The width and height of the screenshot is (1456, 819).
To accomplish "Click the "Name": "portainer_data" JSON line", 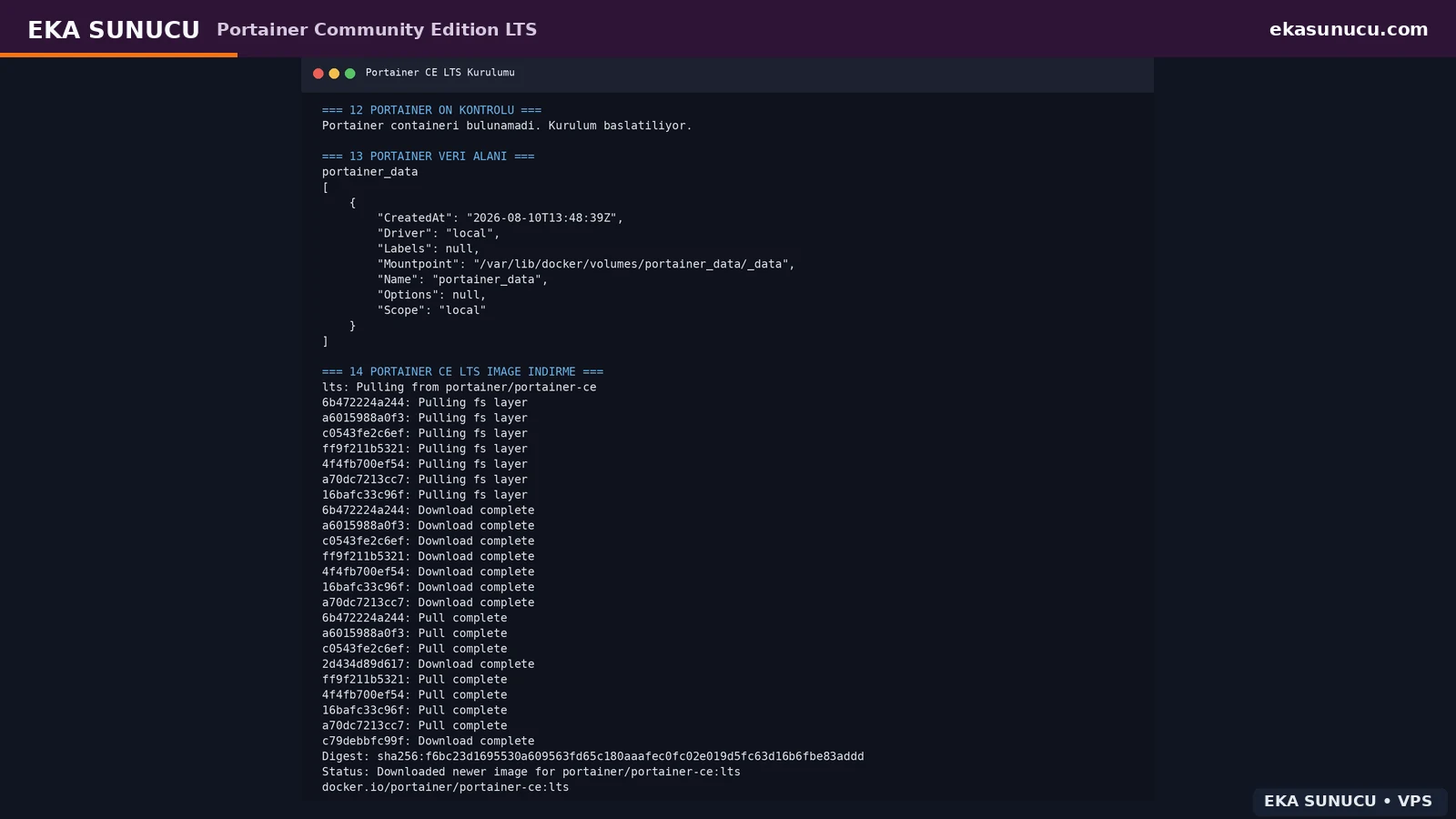I will pyautogui.click(x=463, y=280).
